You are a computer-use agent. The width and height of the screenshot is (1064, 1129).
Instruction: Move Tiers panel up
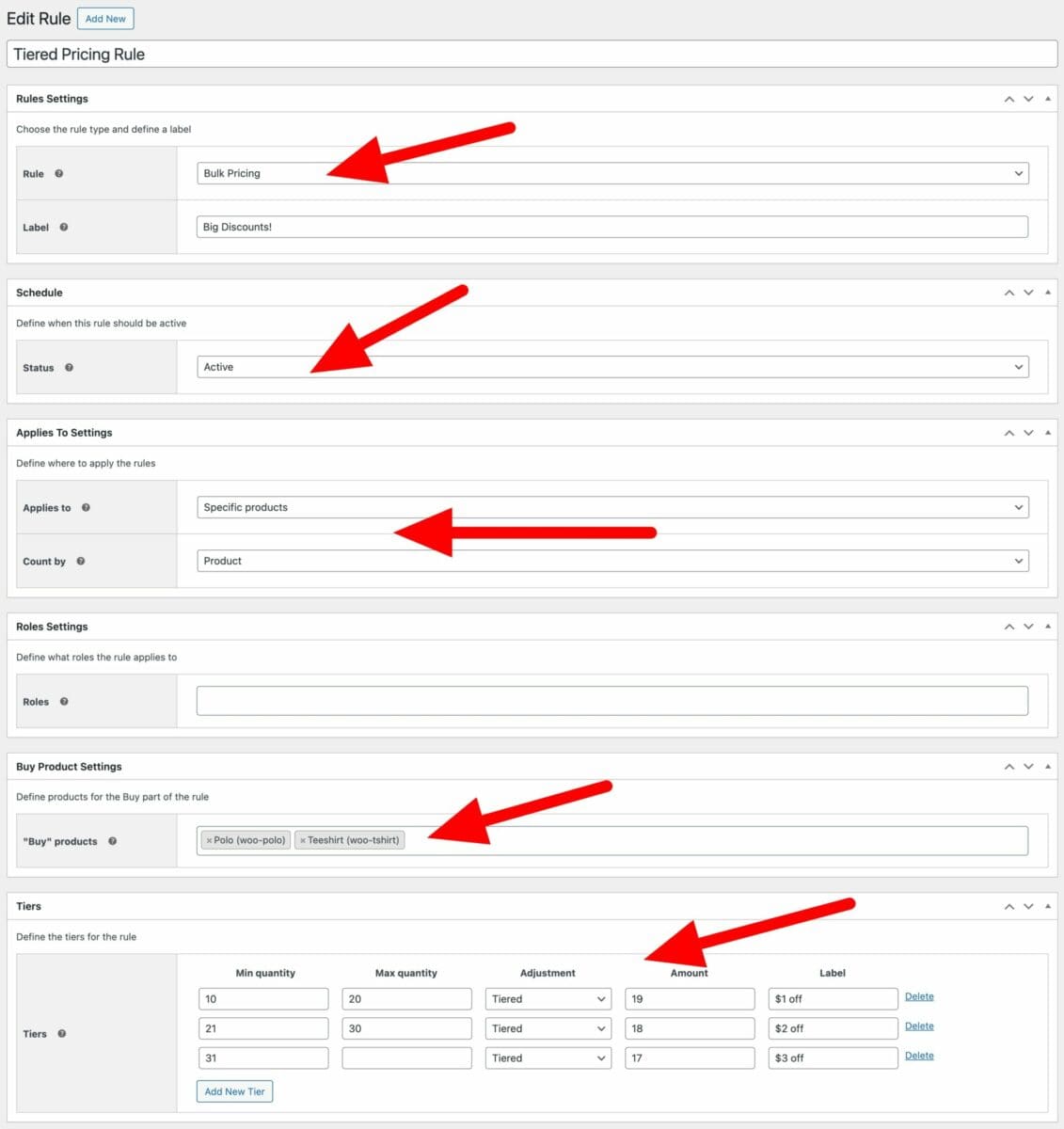(x=1009, y=907)
